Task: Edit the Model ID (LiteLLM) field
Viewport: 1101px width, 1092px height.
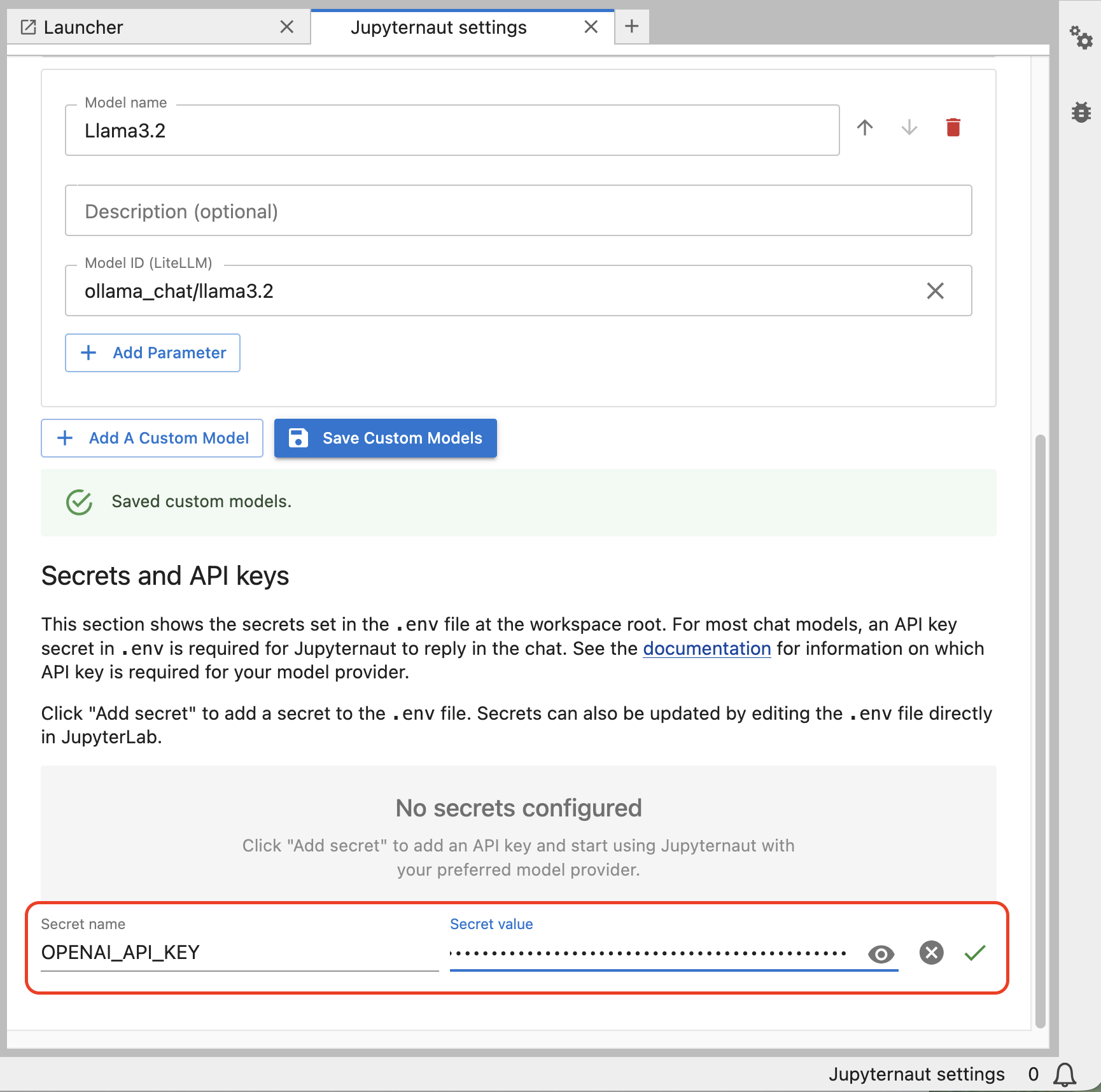Action: coord(518,291)
